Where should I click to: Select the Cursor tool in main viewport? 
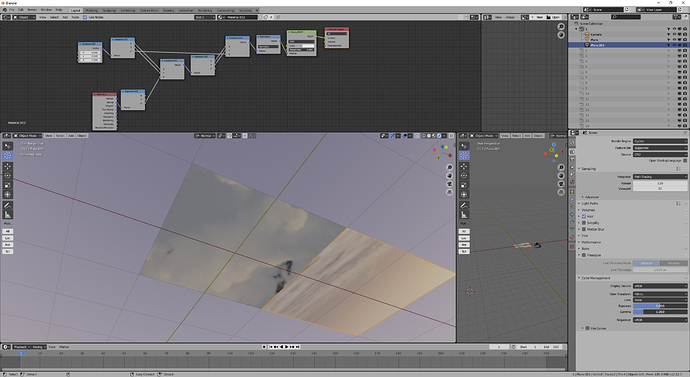(x=7, y=155)
